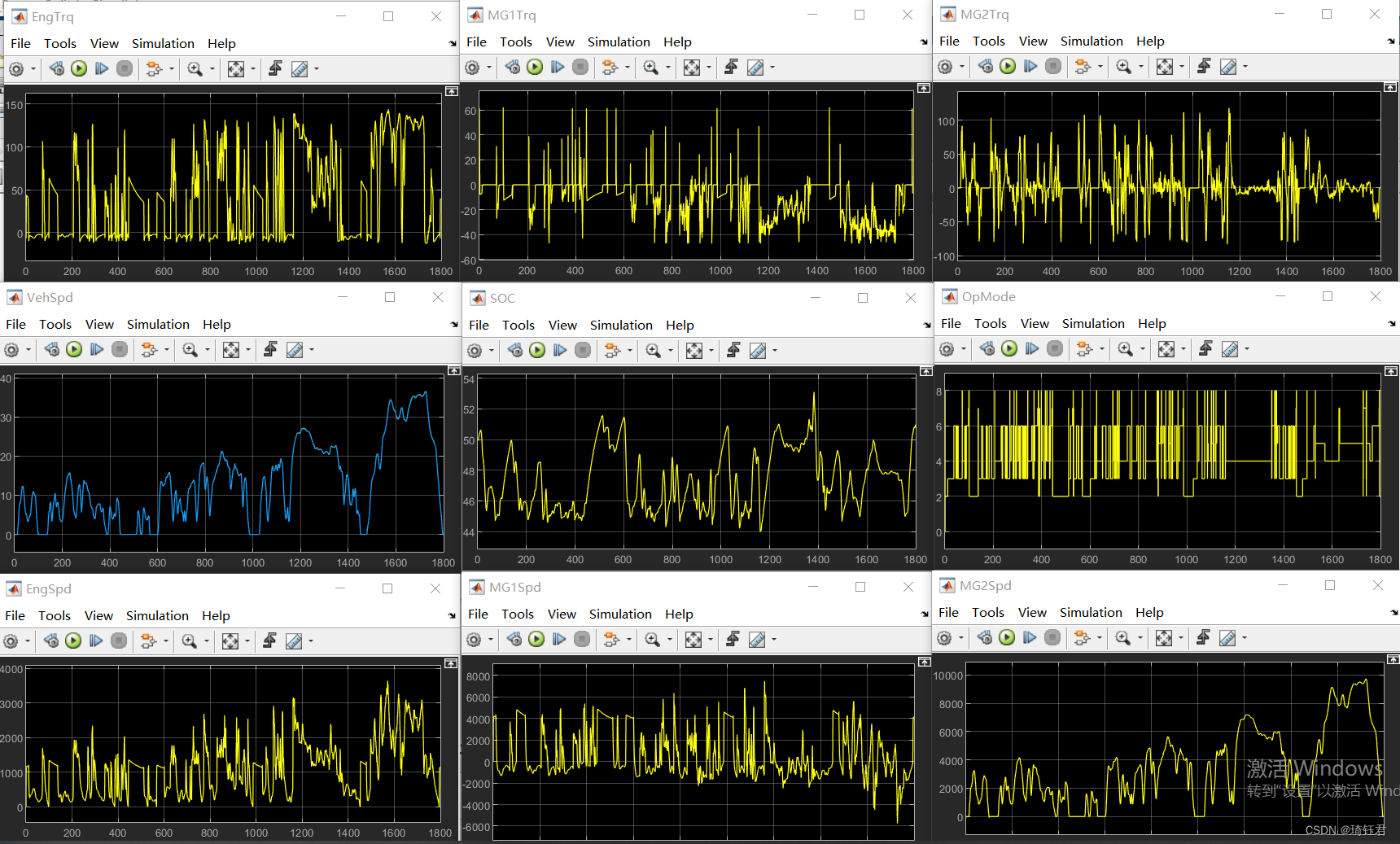Open File menu in EngTrq window
Viewport: 1400px width, 844px height.
20,44
